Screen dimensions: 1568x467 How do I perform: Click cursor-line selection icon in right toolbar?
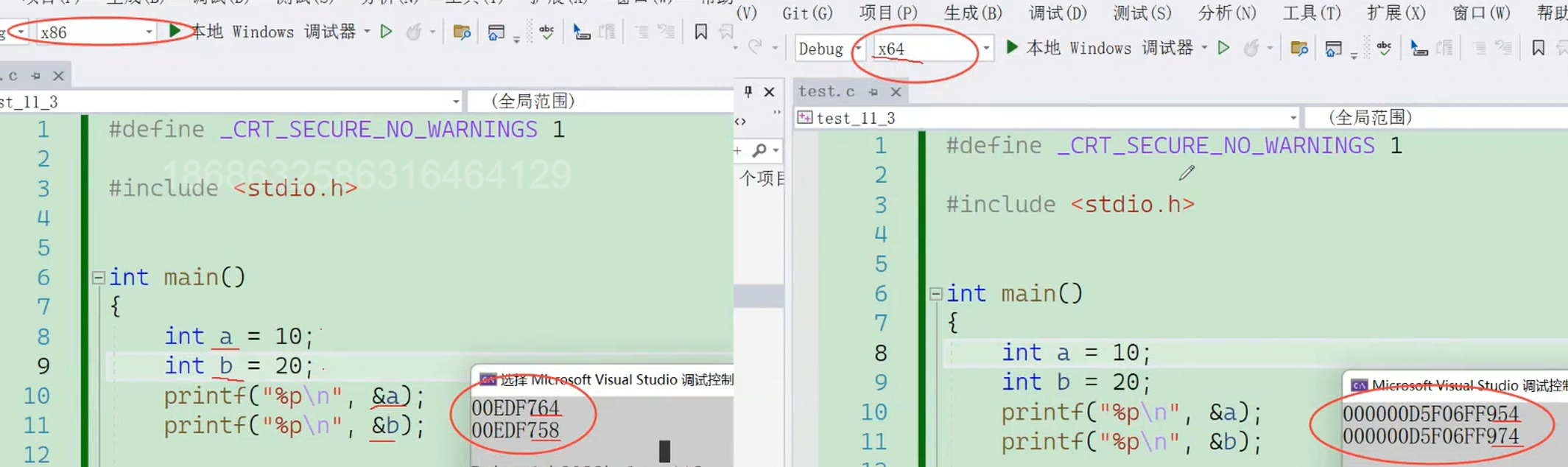[x=1419, y=49]
